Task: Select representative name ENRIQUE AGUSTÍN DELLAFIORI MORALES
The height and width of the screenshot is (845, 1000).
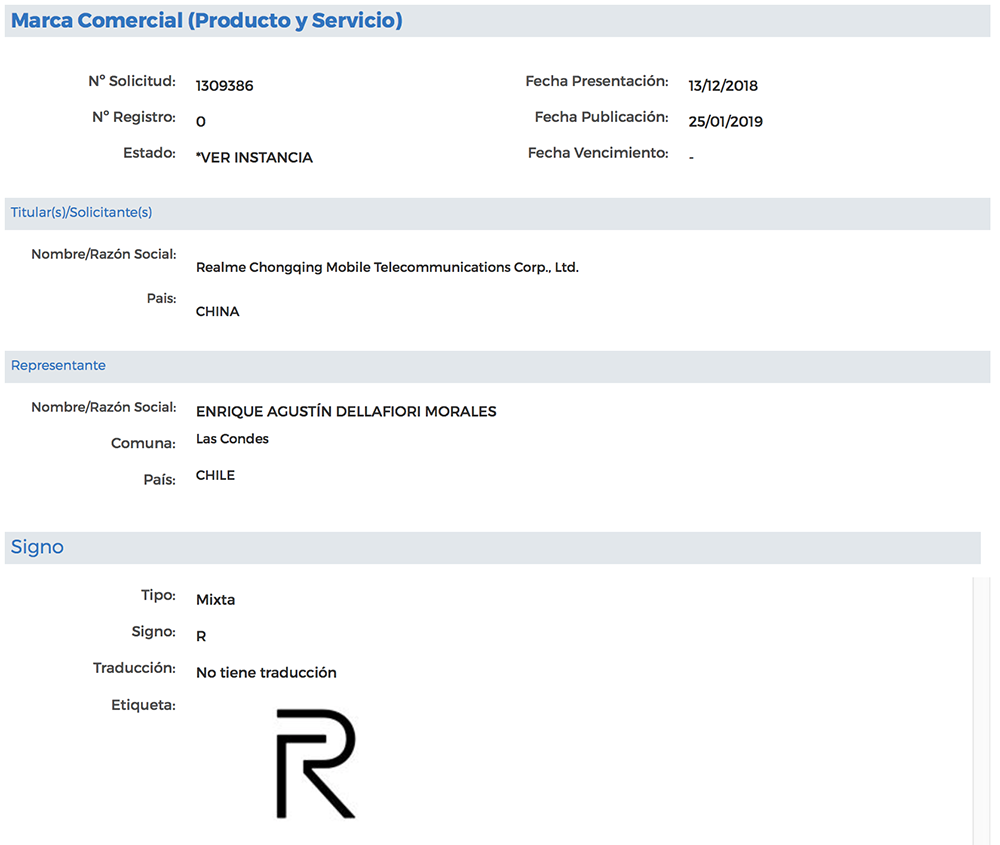Action: [346, 411]
